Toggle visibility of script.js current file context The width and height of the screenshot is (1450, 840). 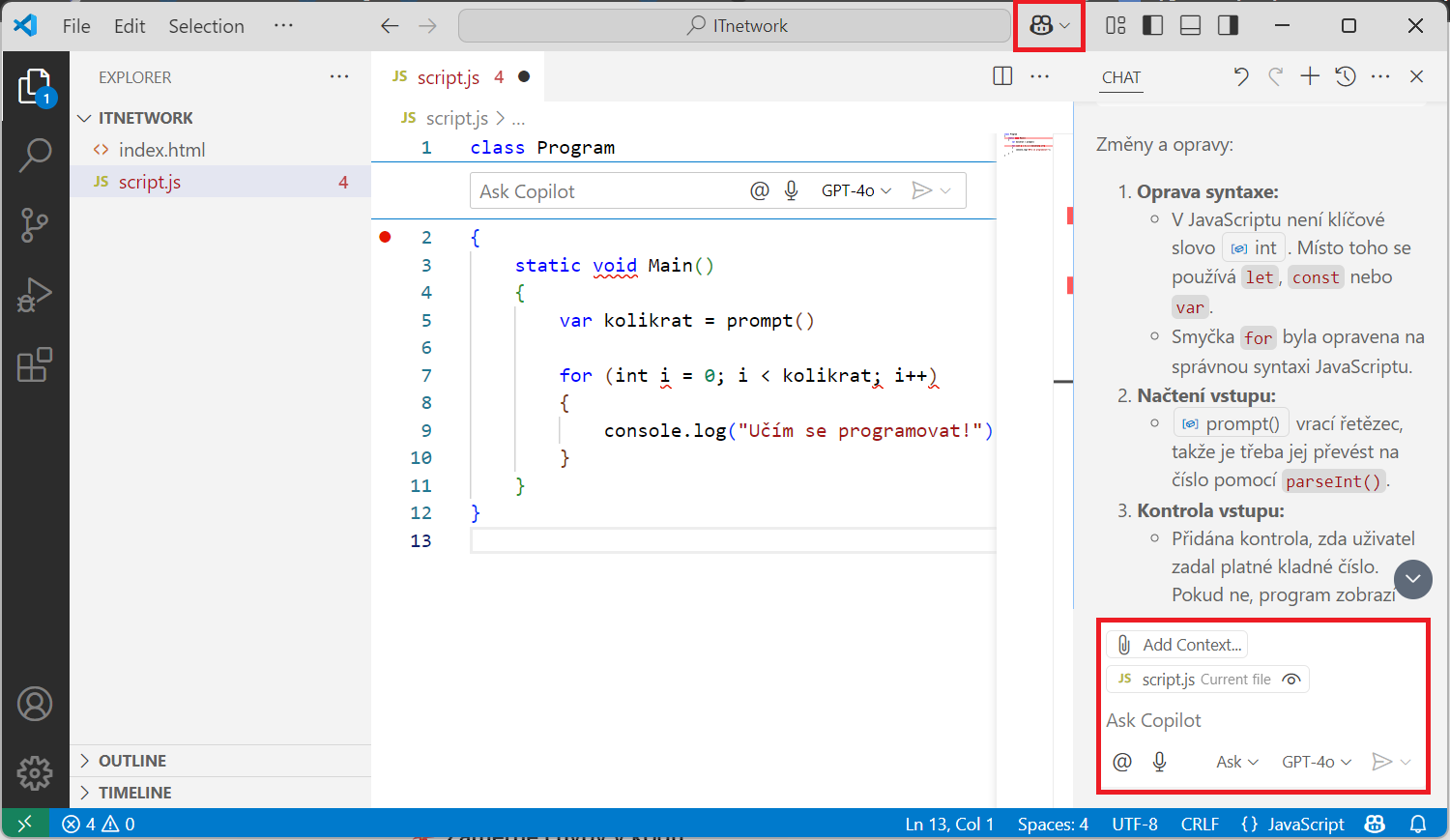click(1290, 680)
